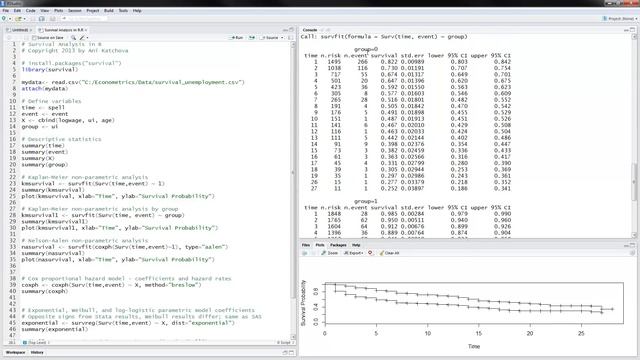Close the Untitled1 editor tab
640x360 pixels.
tap(31, 30)
